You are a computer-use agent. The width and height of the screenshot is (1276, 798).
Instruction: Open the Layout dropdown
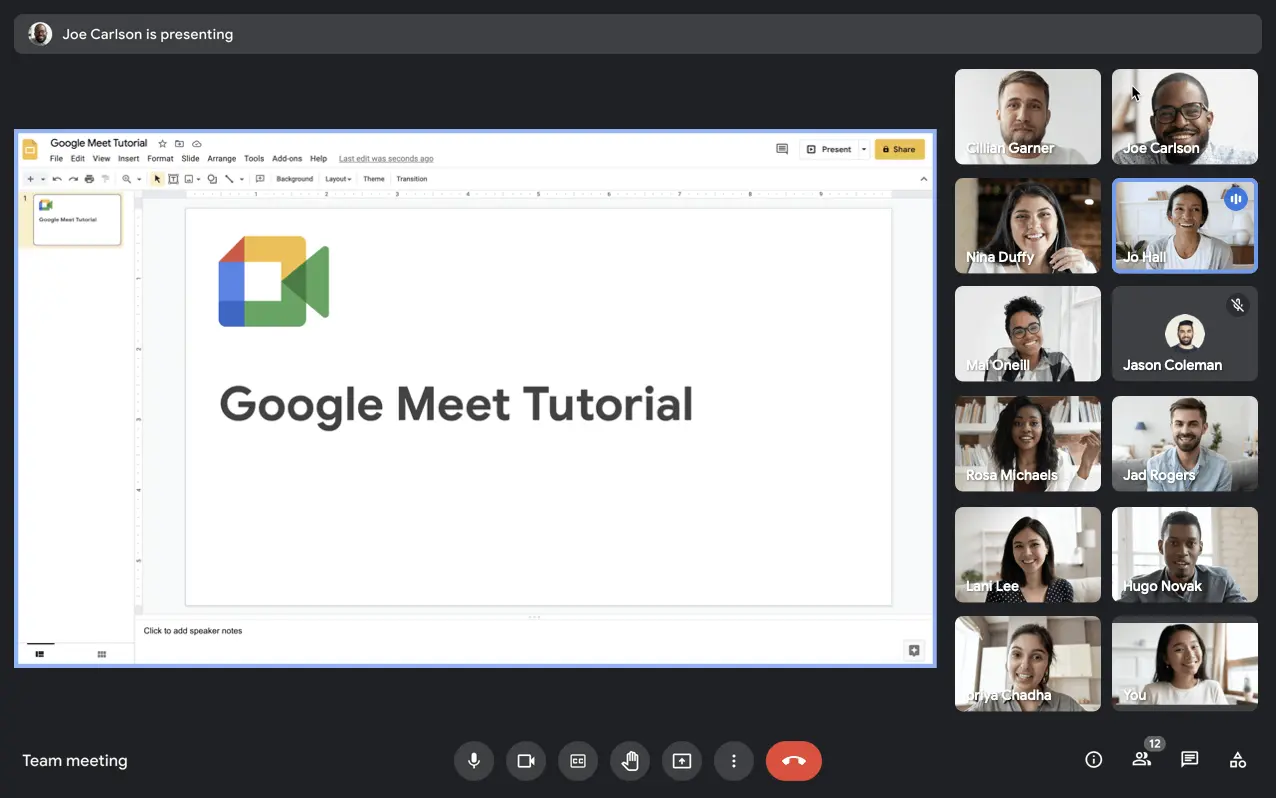coord(338,179)
